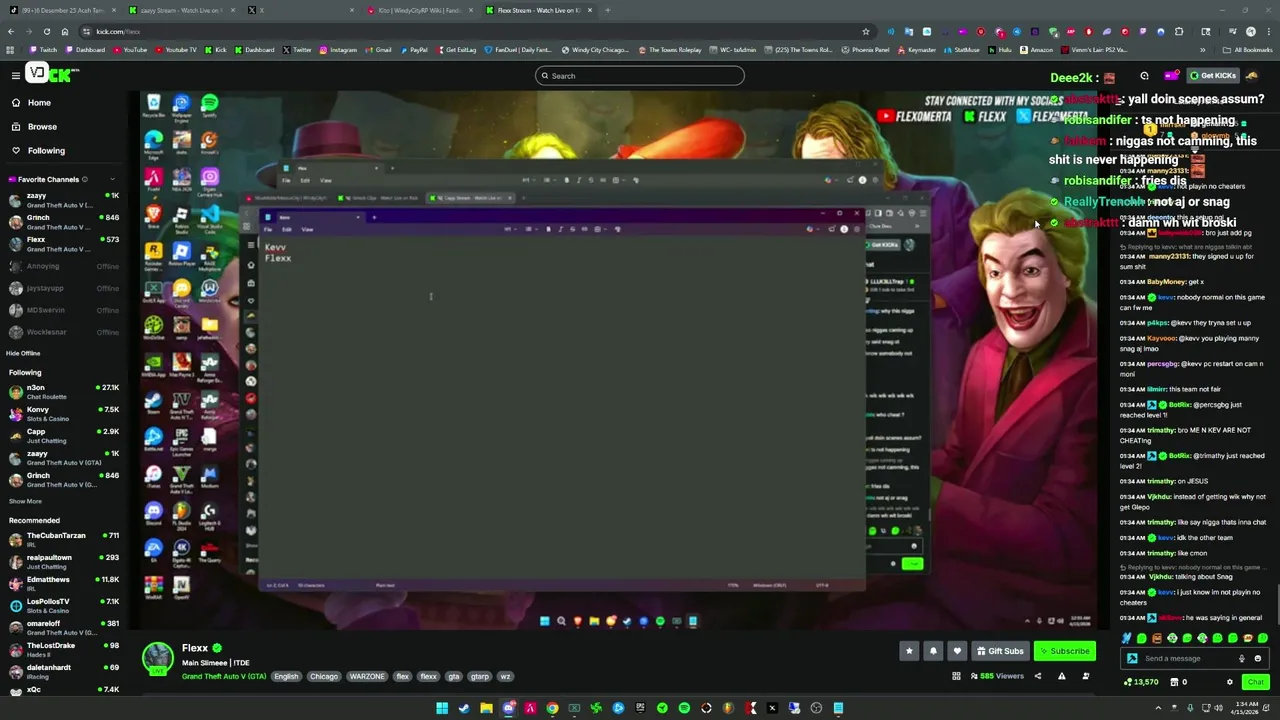Click the Windows Start button in taskbar
This screenshot has width=1280, height=720.
point(442,708)
